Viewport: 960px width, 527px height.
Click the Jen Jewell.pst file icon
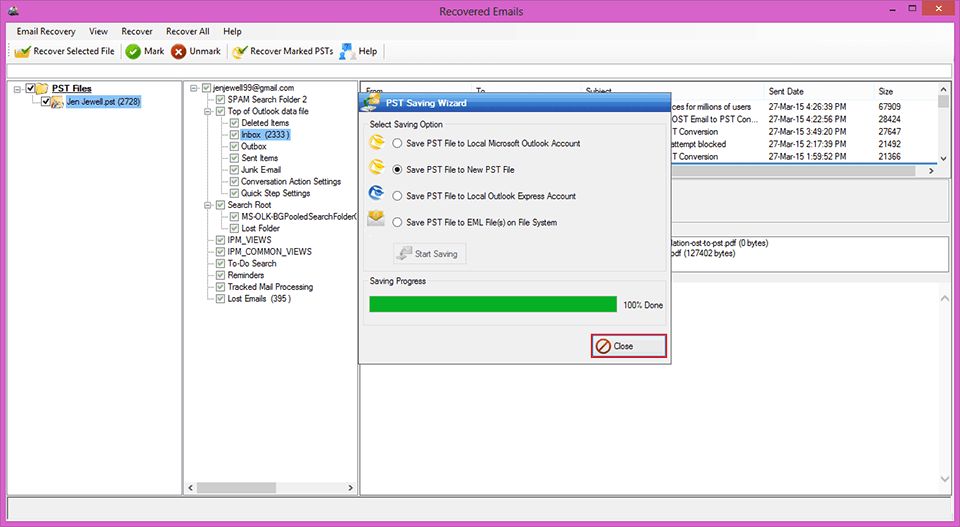(57, 102)
